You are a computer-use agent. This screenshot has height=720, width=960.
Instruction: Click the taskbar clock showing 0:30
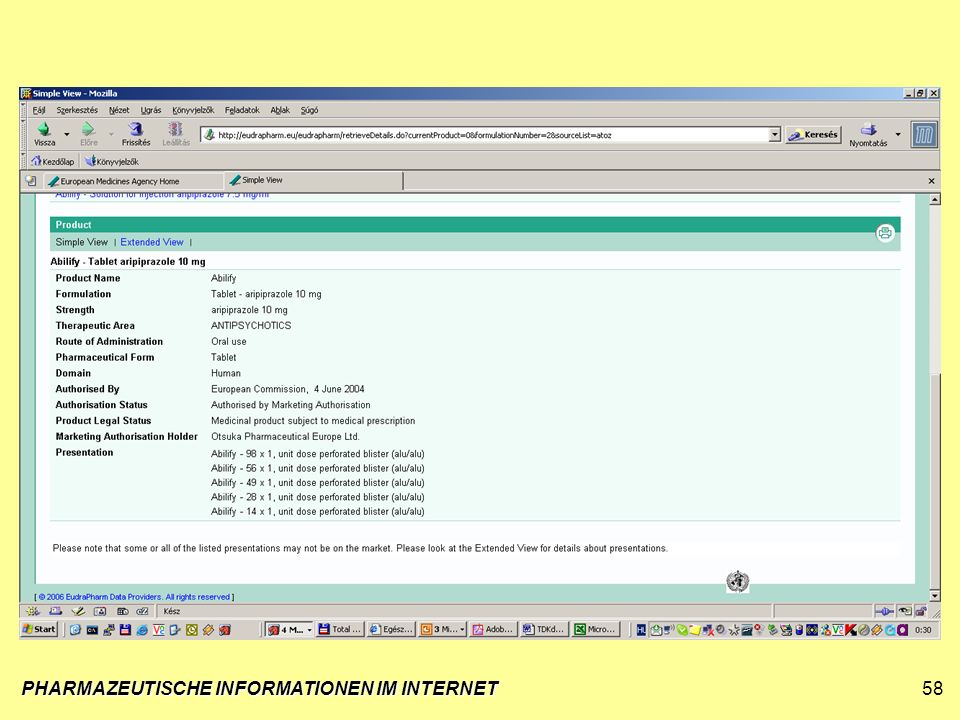pyautogui.click(x=923, y=630)
